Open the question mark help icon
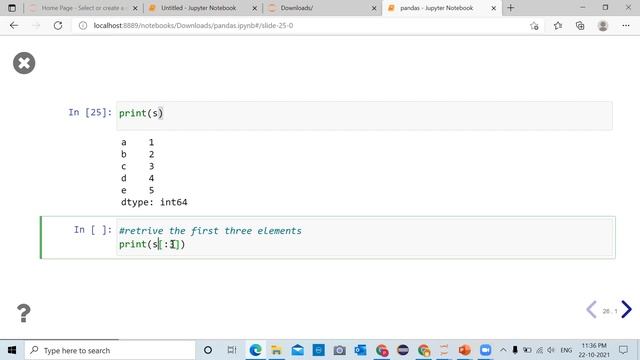640x360 pixels. pyautogui.click(x=24, y=313)
